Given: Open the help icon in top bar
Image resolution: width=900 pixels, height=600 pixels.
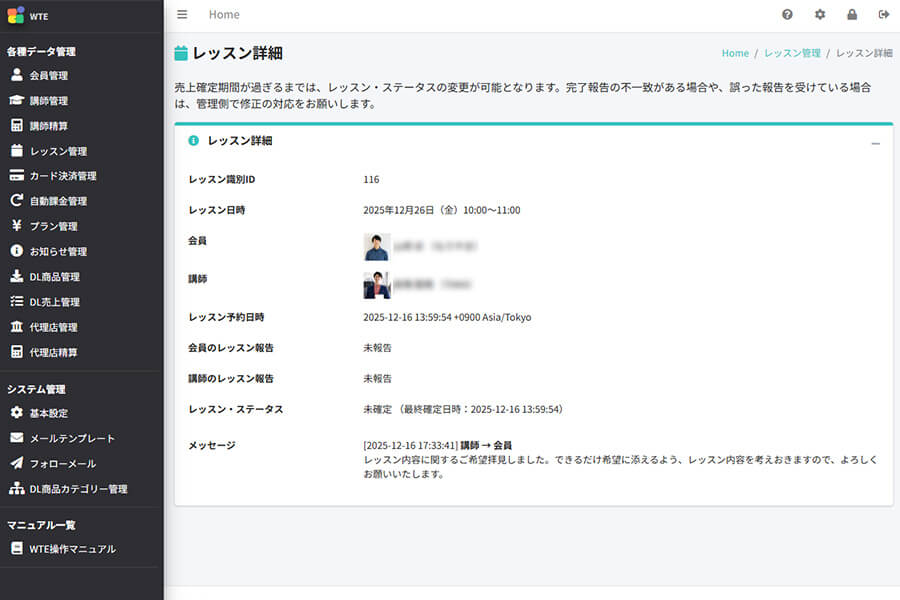Looking at the screenshot, I should tap(789, 14).
